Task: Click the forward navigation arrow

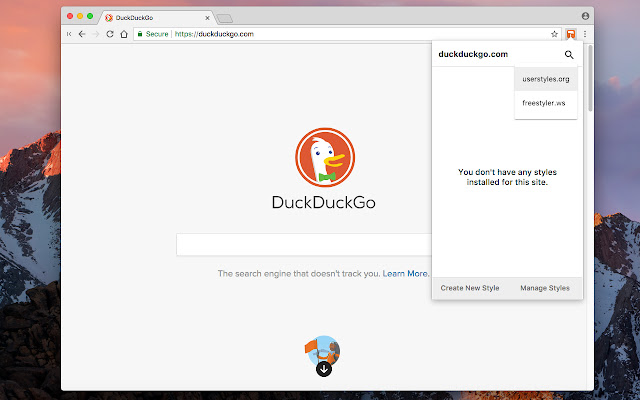Action: [96, 34]
